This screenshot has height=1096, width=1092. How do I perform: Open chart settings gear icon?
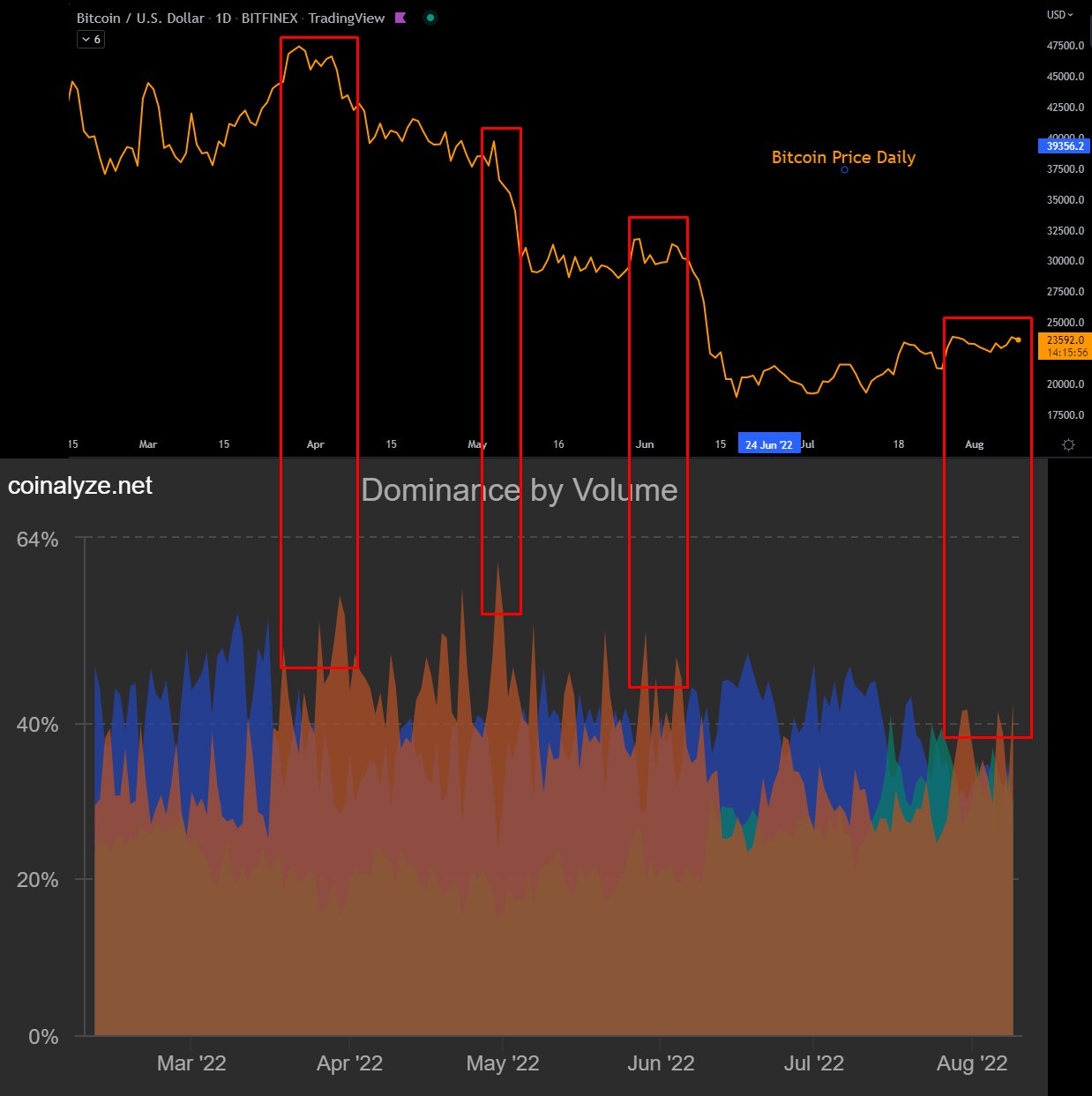(x=1068, y=444)
